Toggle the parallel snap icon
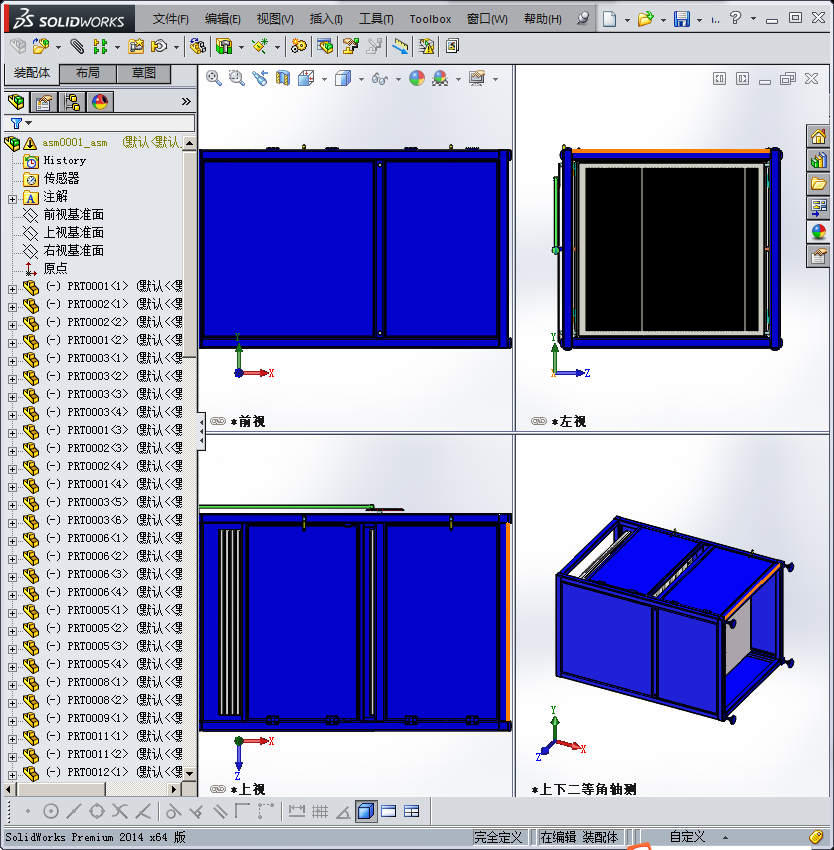The height and width of the screenshot is (850, 834). coord(220,812)
